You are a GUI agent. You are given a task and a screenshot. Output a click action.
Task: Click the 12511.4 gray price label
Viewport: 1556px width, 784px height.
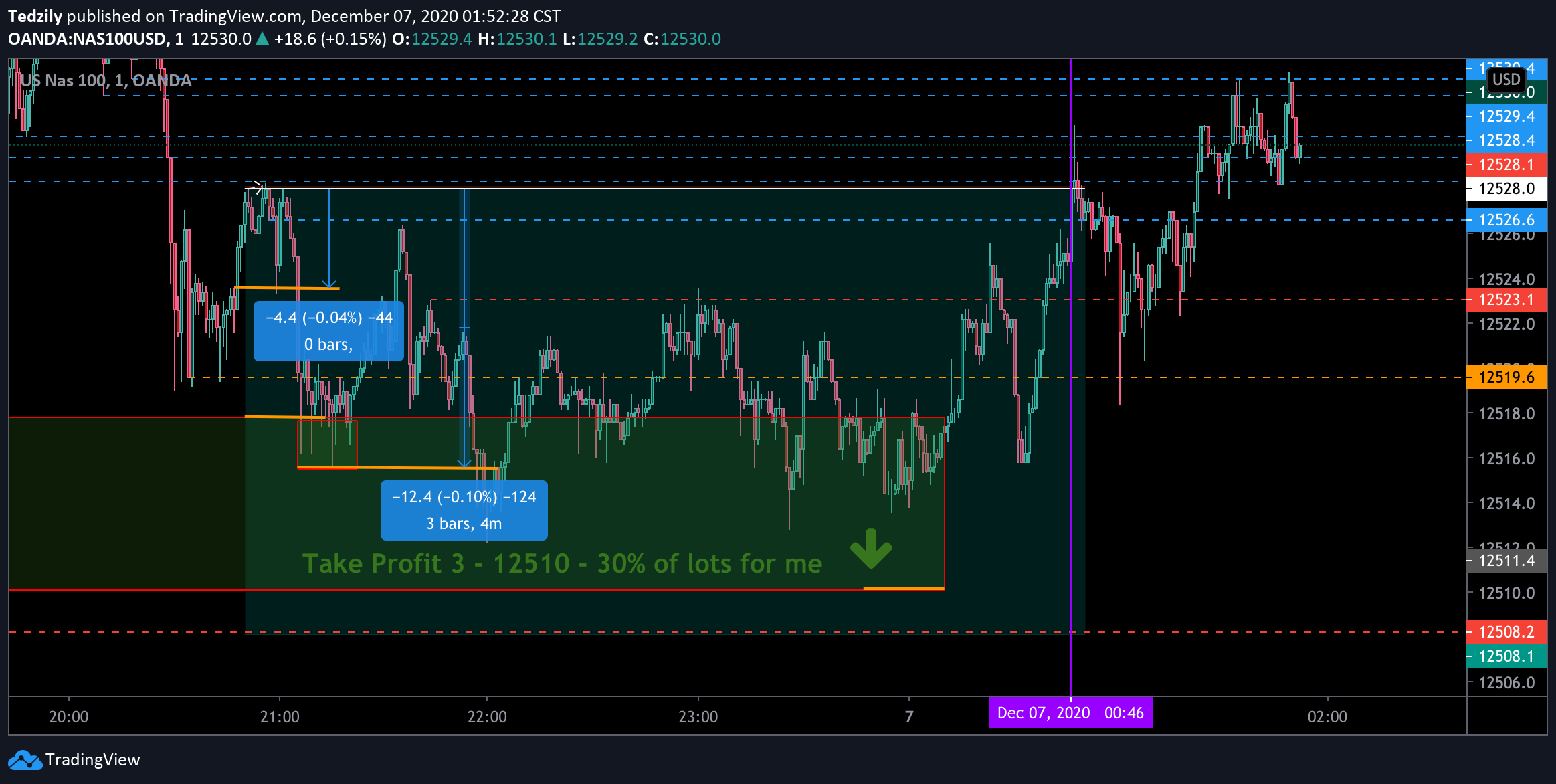point(1506,561)
